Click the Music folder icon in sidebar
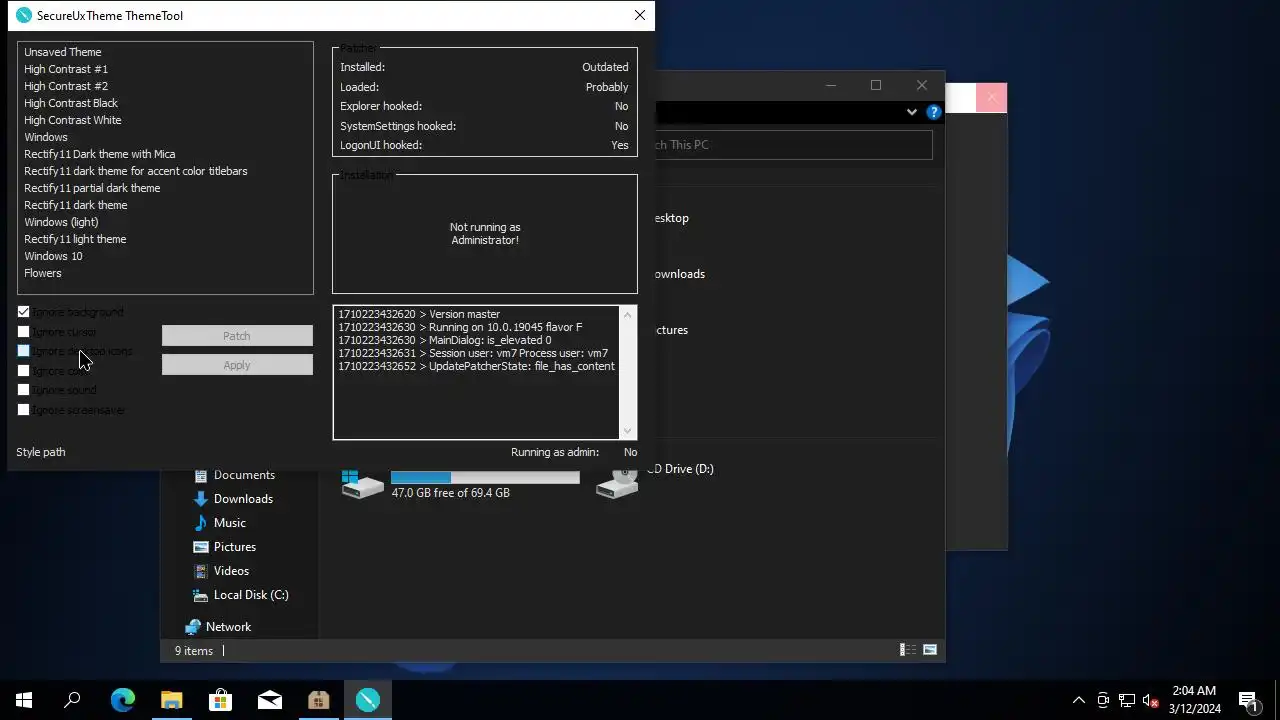Image resolution: width=1280 pixels, height=720 pixels. [x=201, y=523]
